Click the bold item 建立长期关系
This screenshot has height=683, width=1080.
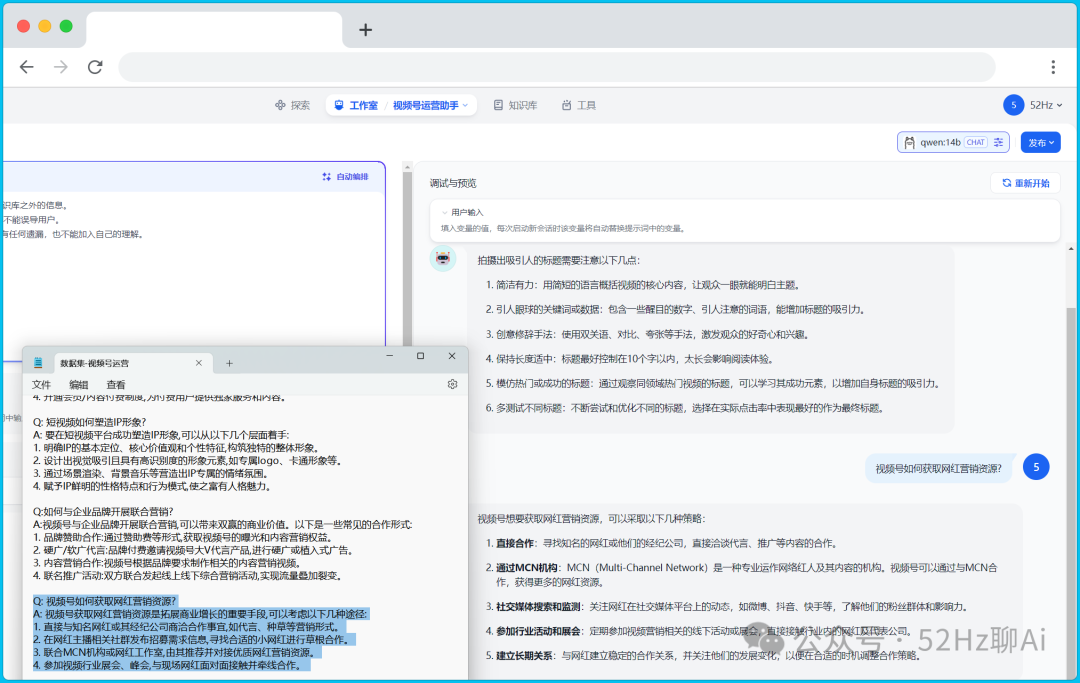[x=524, y=655]
